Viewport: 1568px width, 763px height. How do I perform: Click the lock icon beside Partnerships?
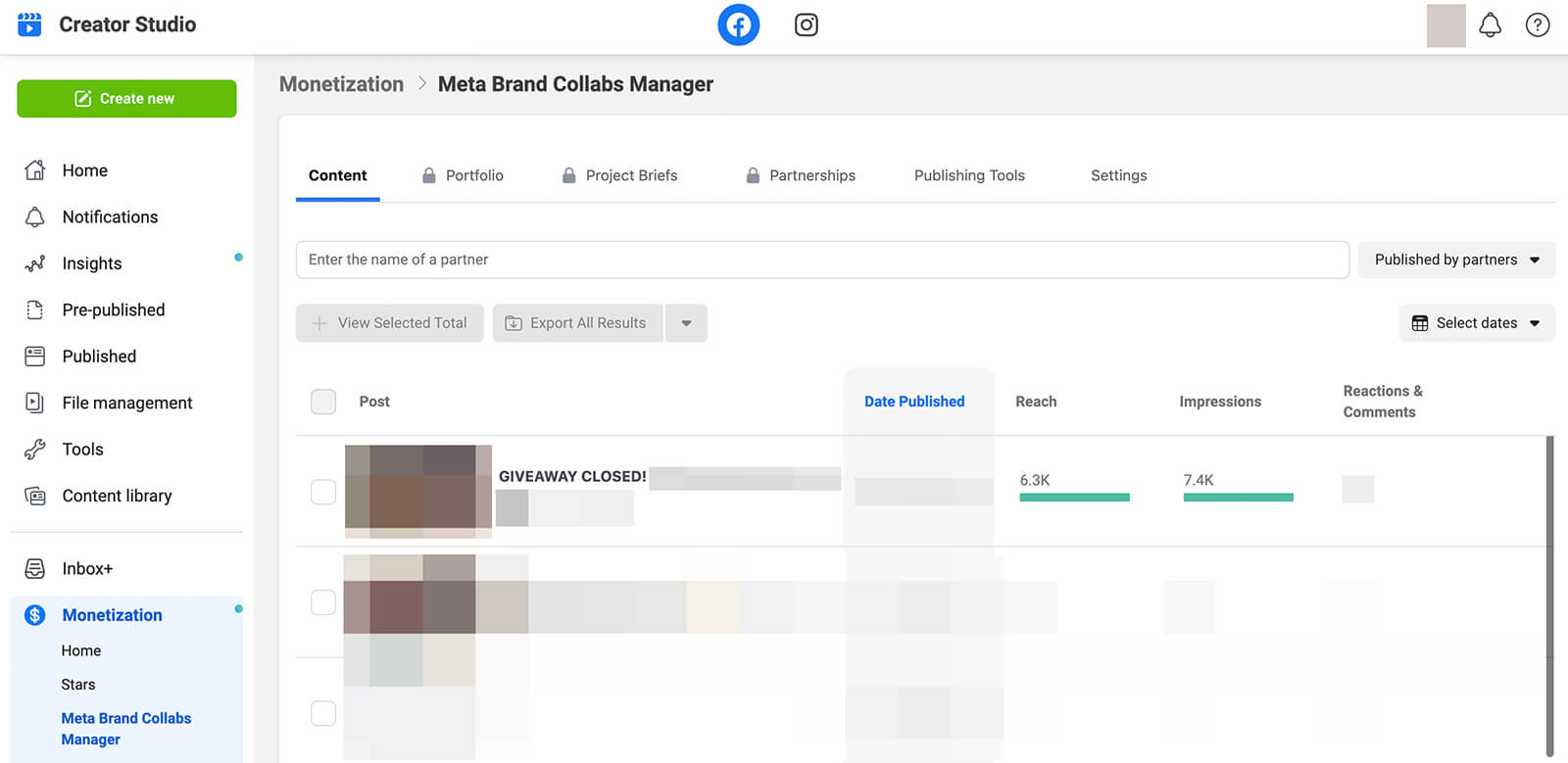753,175
